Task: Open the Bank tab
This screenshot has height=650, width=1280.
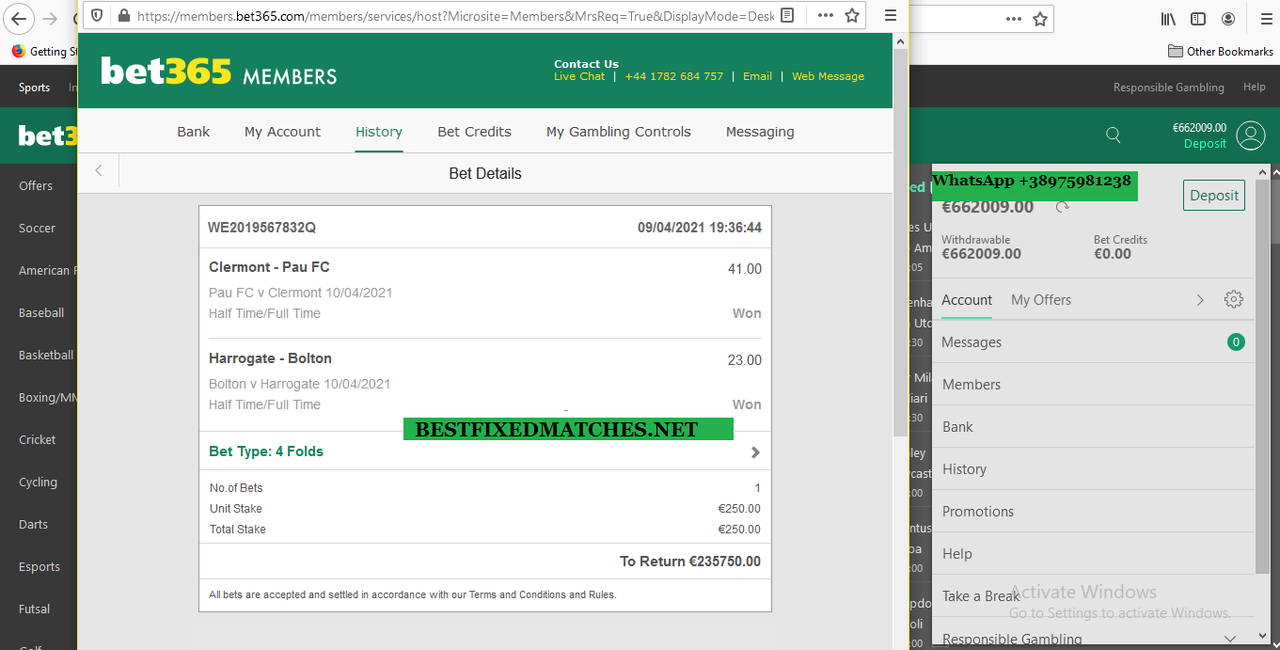Action: coord(194,131)
